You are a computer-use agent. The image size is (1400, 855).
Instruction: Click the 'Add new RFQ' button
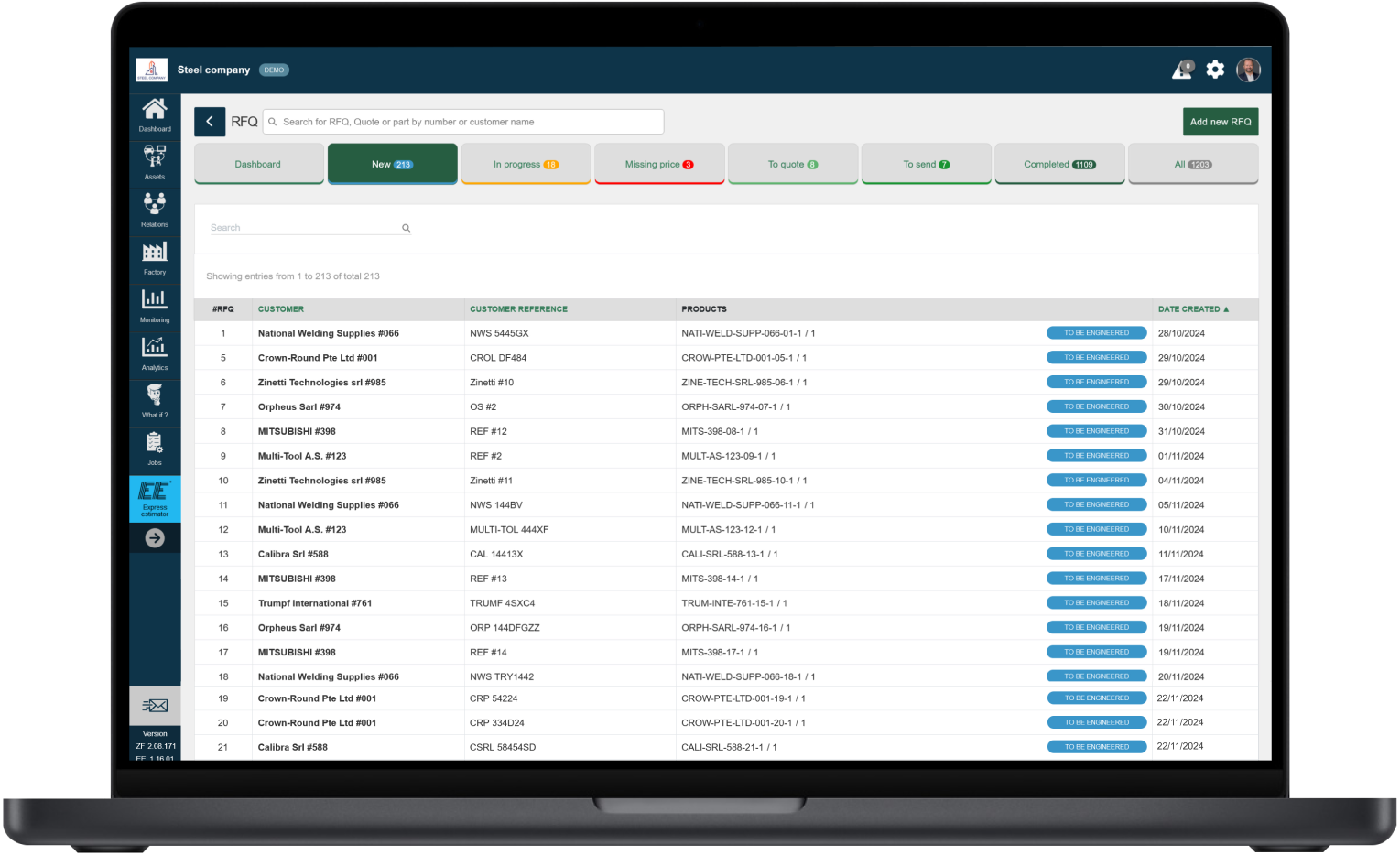click(1220, 121)
